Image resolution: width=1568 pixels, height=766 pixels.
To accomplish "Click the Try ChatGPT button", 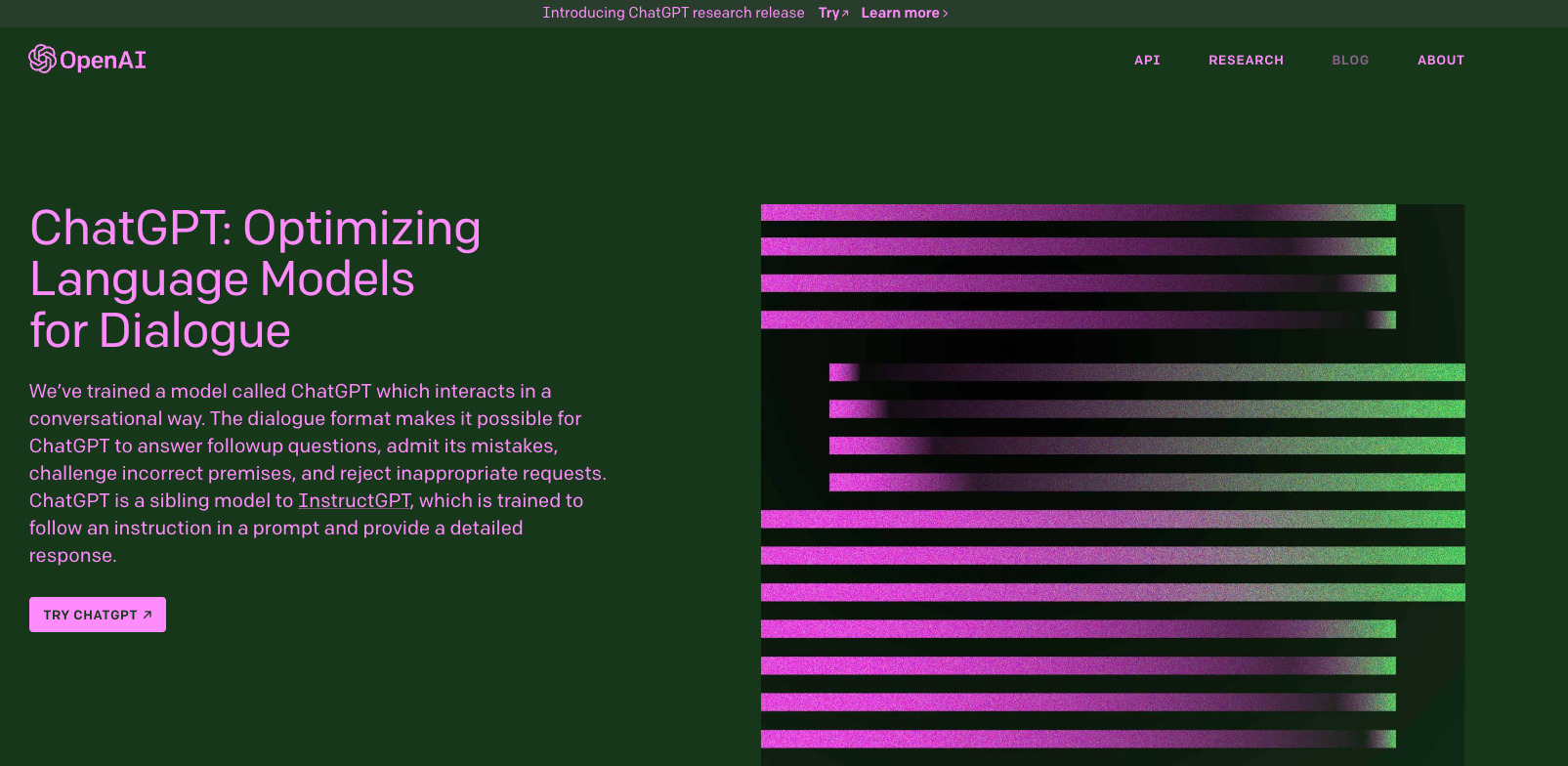I will pyautogui.click(x=98, y=615).
